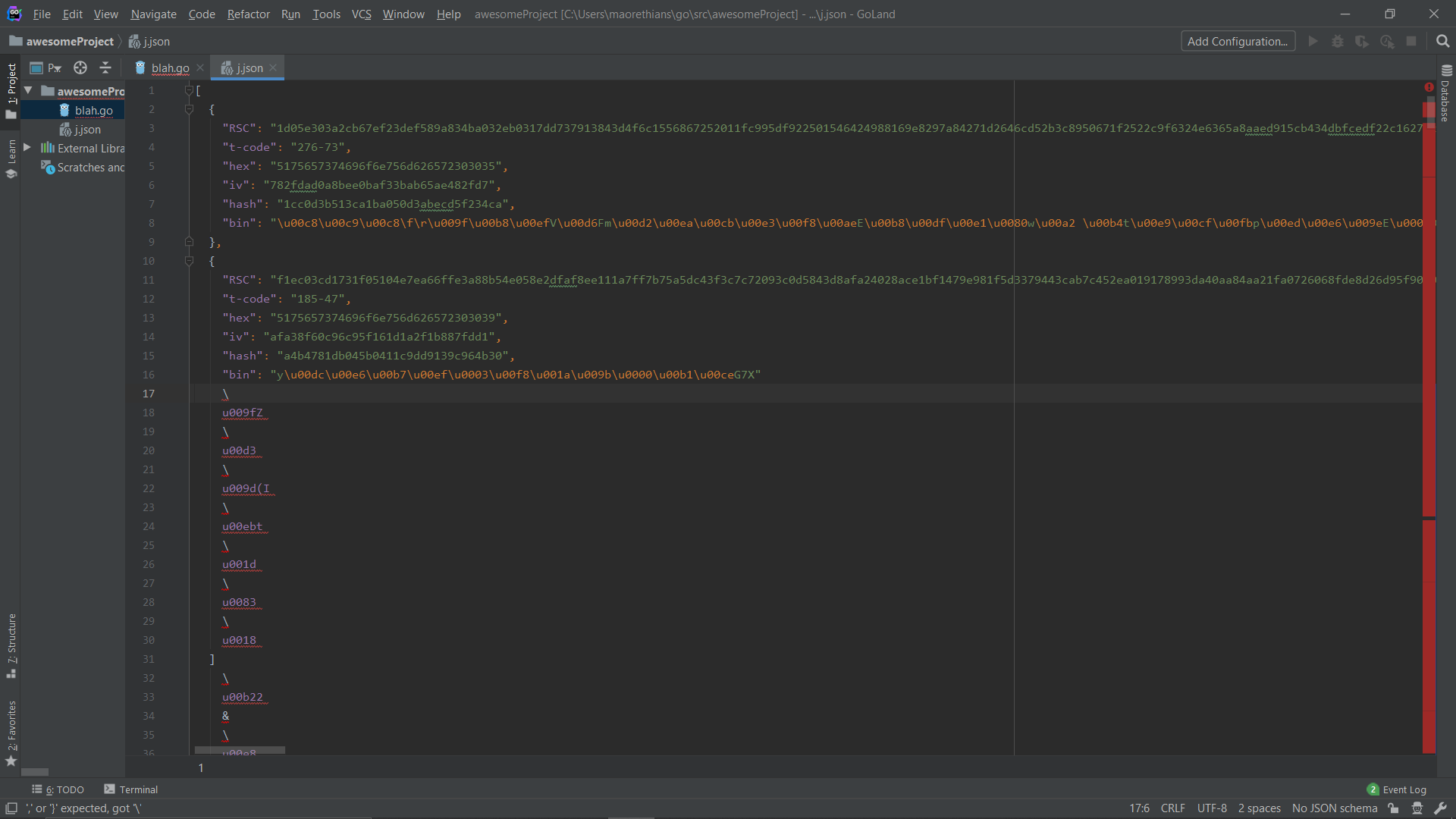Open the Run menu

click(290, 14)
